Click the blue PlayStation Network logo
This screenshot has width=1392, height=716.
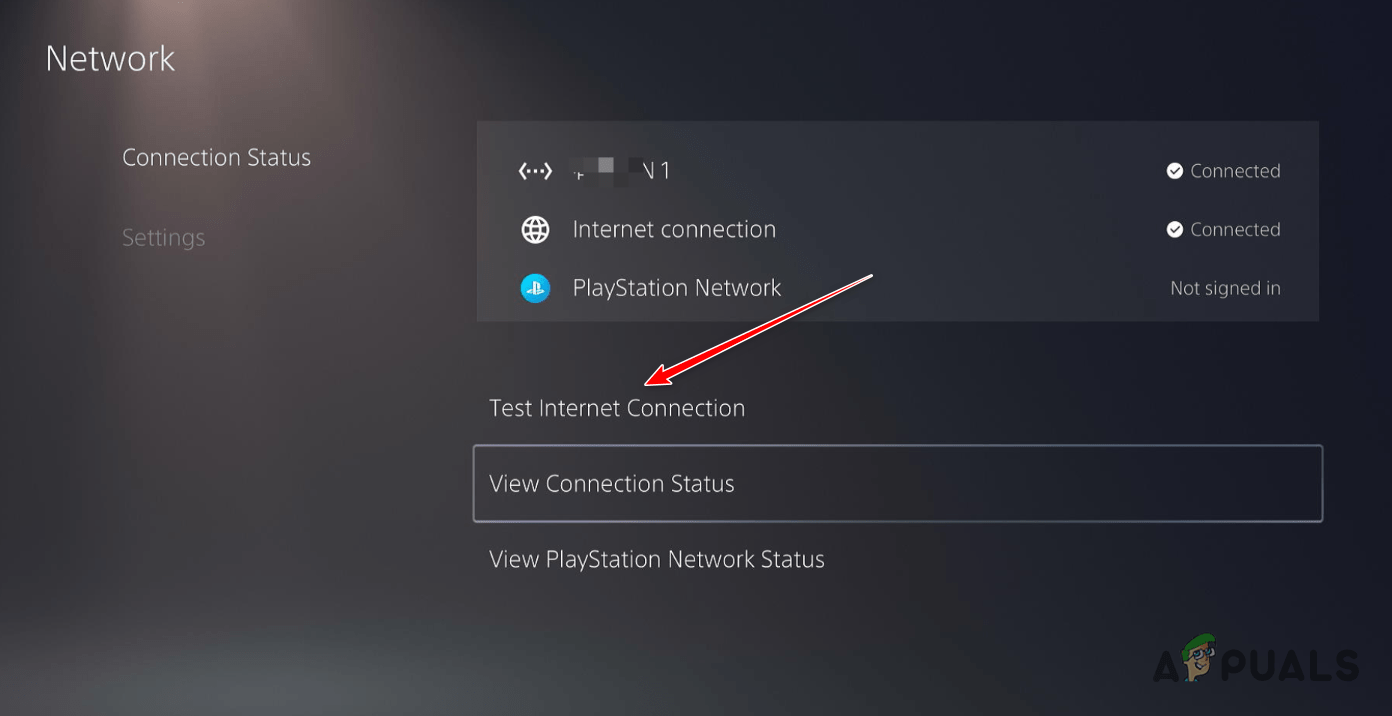point(535,288)
